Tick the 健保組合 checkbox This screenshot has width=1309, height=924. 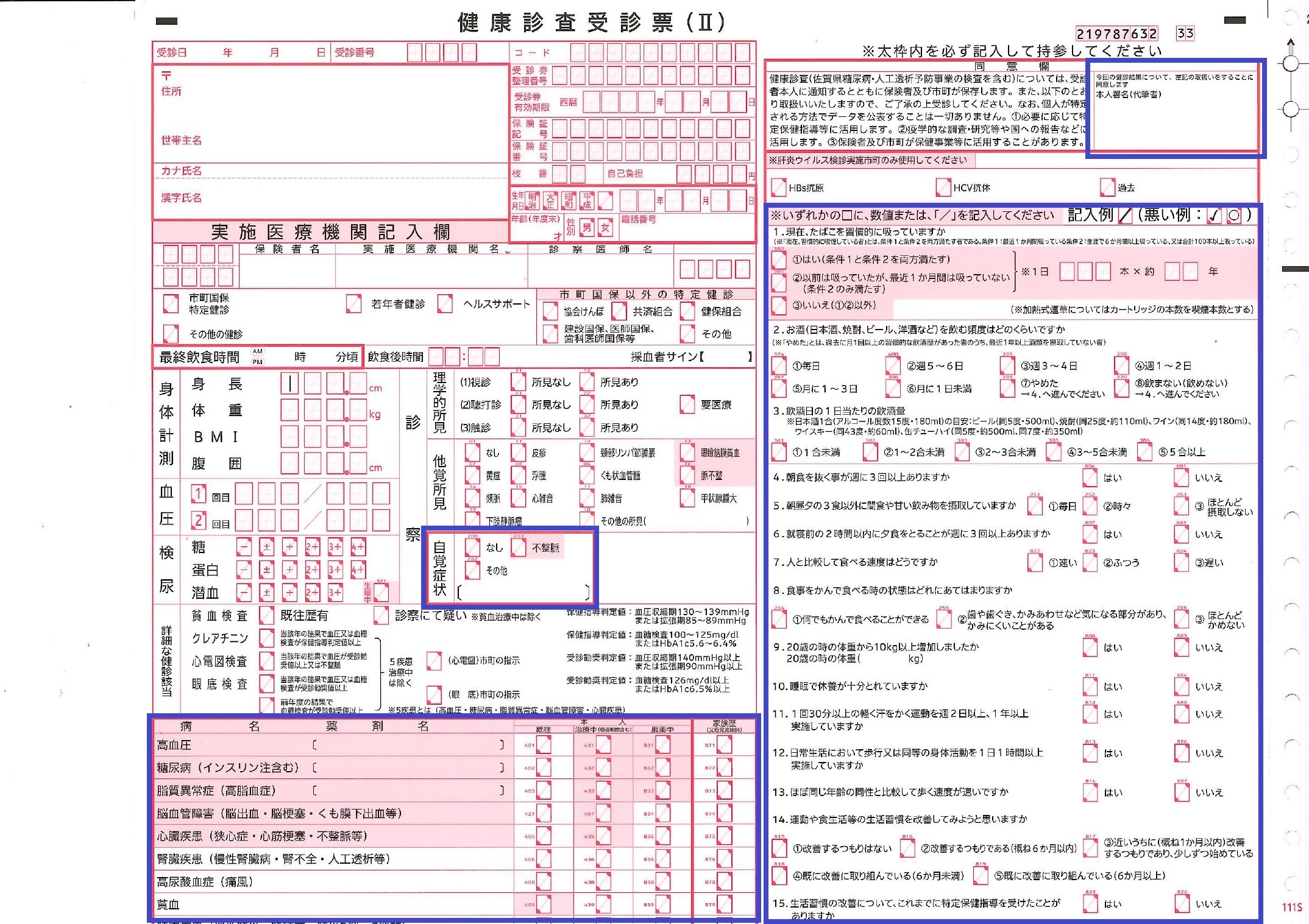[687, 311]
